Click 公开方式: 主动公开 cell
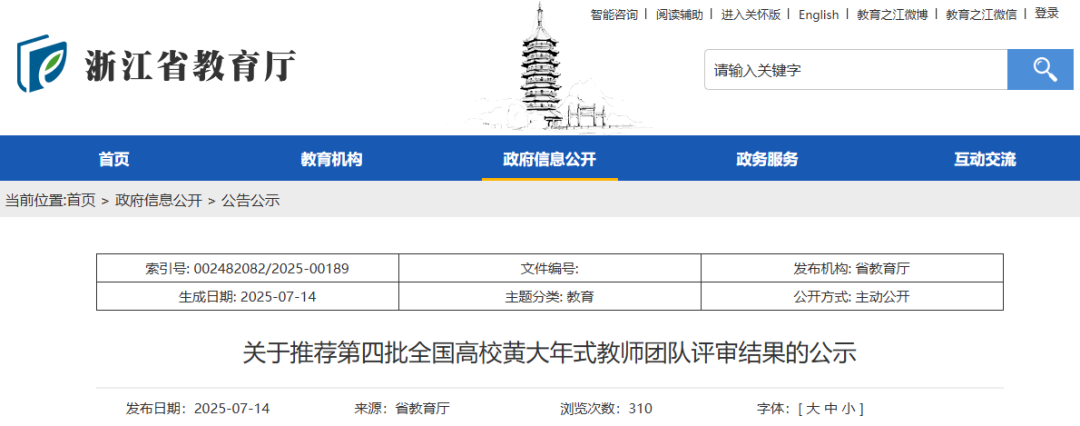The width and height of the screenshot is (1080, 426). [x=852, y=296]
